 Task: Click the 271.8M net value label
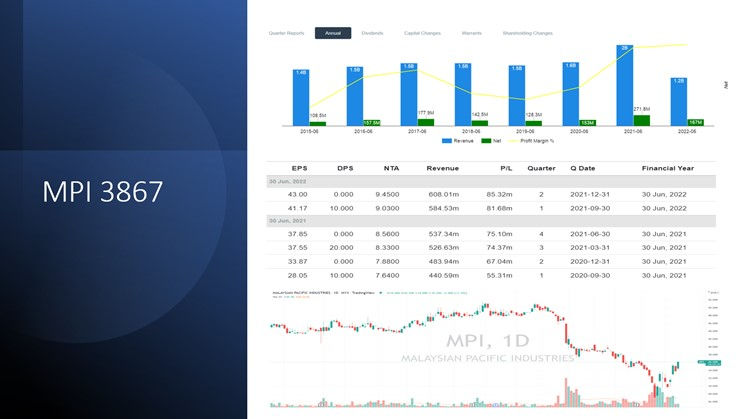(642, 109)
